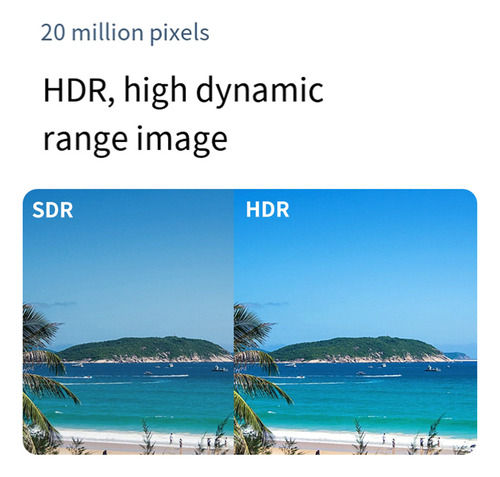Click the 'HDR, high dynamic' heading line
500x477 pixels.
pos(183,90)
